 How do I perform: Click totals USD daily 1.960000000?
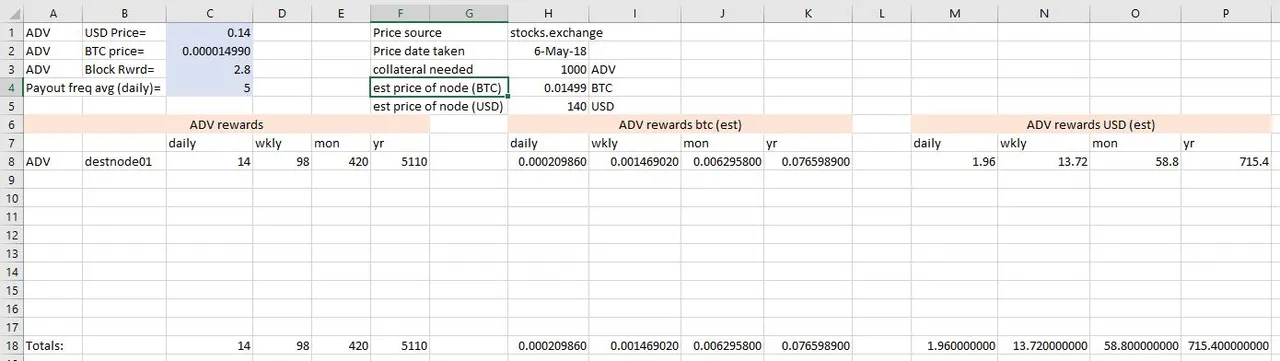[954, 345]
